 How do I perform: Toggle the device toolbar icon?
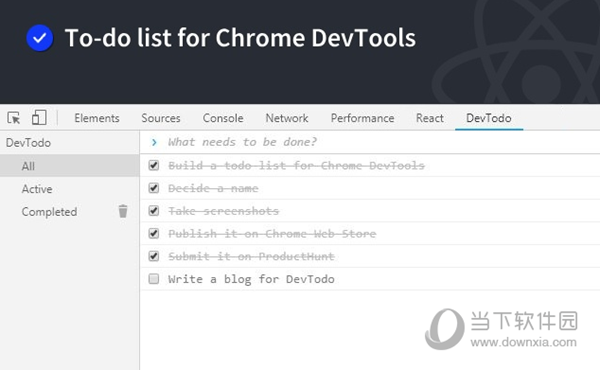39,117
